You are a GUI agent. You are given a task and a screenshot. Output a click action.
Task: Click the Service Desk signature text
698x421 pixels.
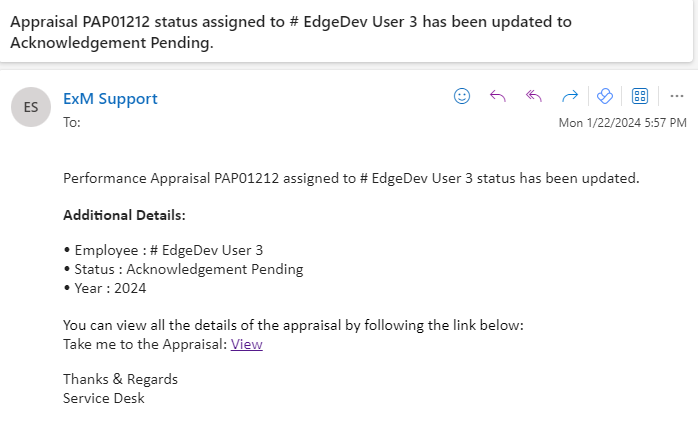pyautogui.click(x=104, y=398)
